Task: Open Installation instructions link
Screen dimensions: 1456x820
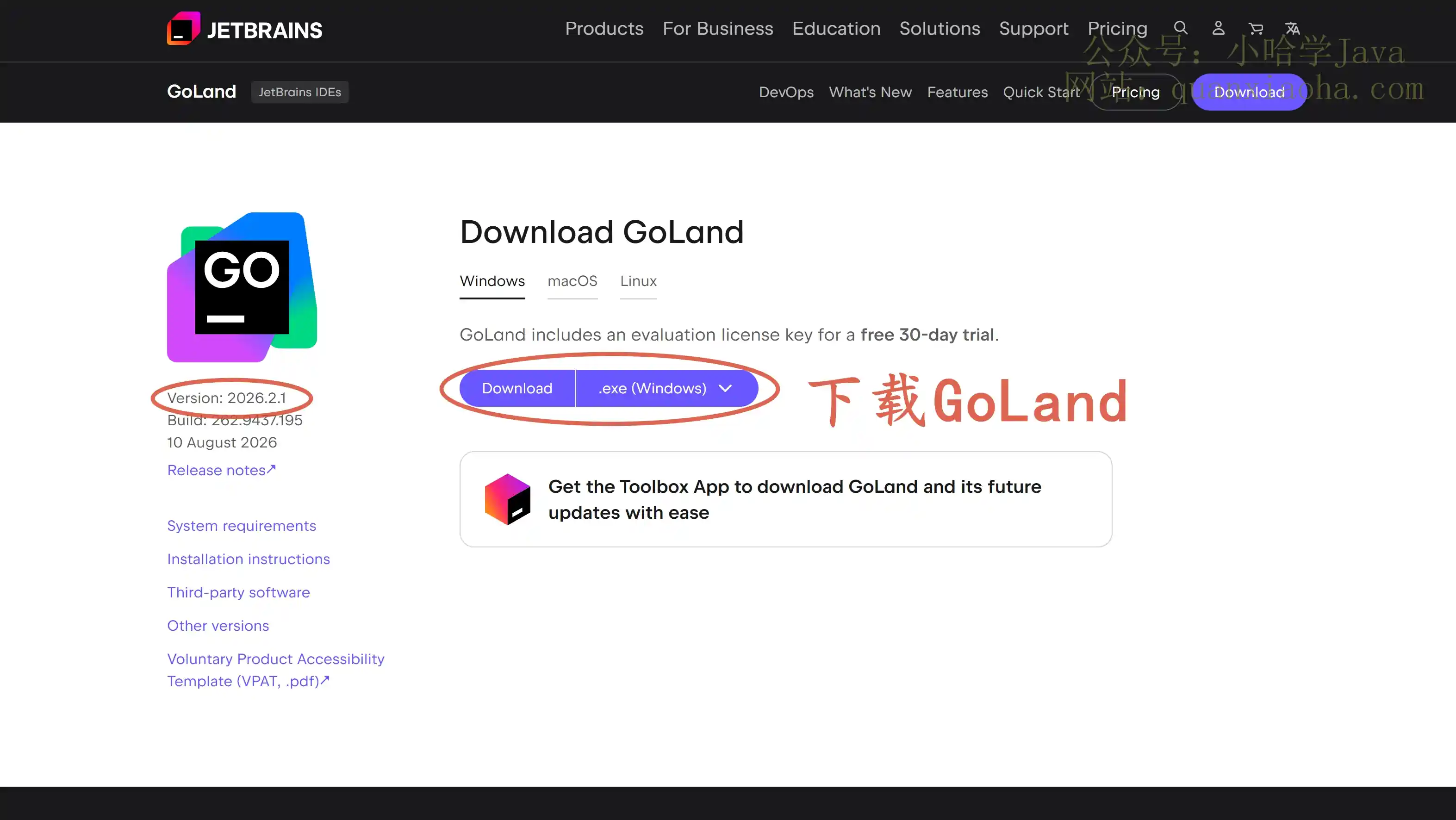Action: 248,559
